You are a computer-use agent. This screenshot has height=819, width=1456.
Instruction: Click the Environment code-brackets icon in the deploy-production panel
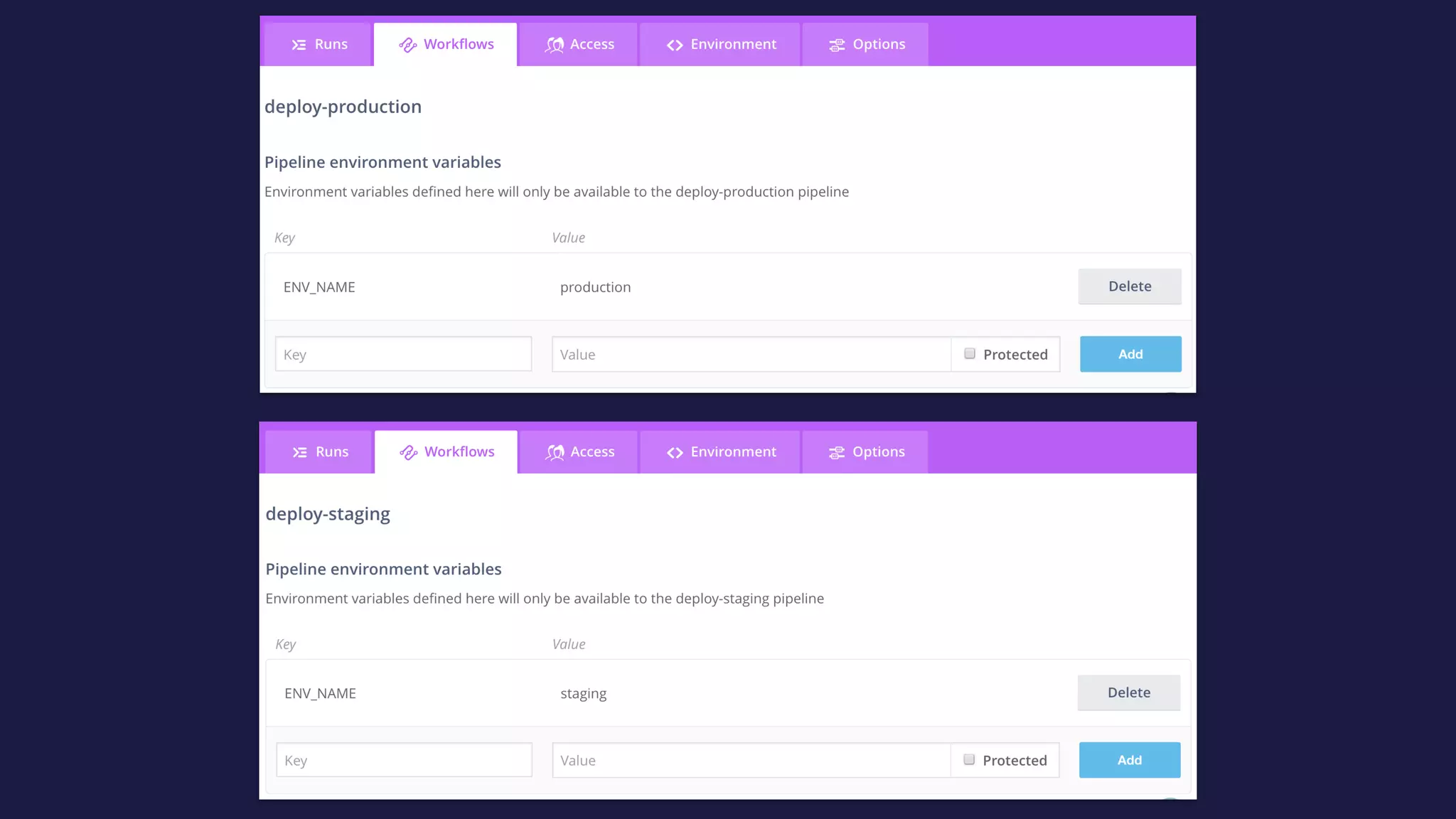[x=675, y=45]
